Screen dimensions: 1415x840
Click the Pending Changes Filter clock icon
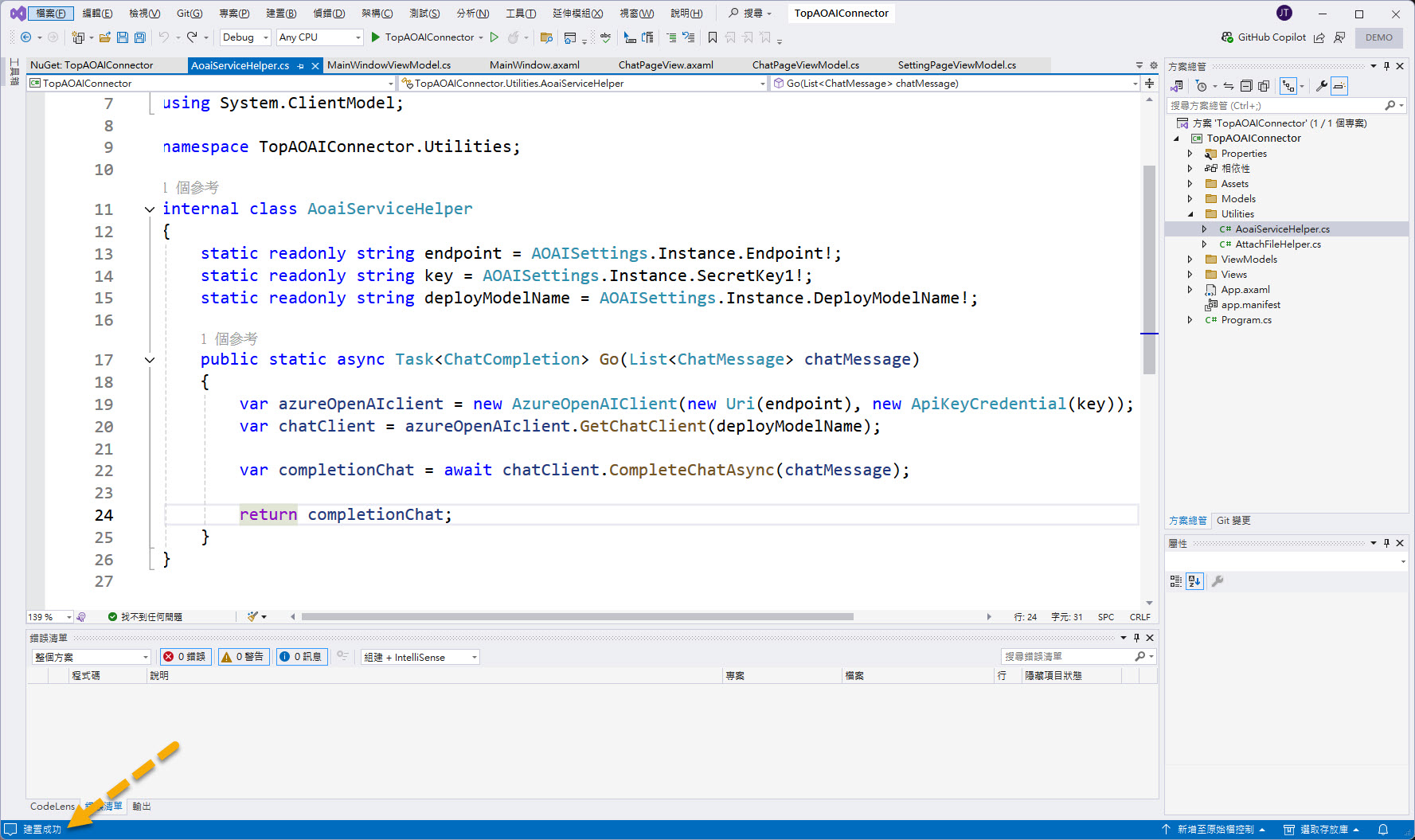click(x=1202, y=86)
